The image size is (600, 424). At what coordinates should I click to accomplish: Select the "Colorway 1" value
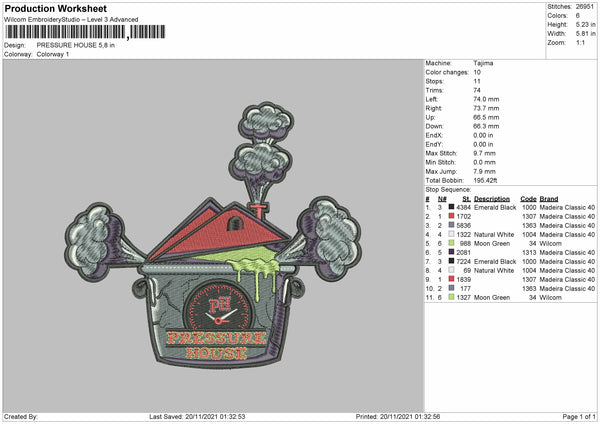point(53,54)
